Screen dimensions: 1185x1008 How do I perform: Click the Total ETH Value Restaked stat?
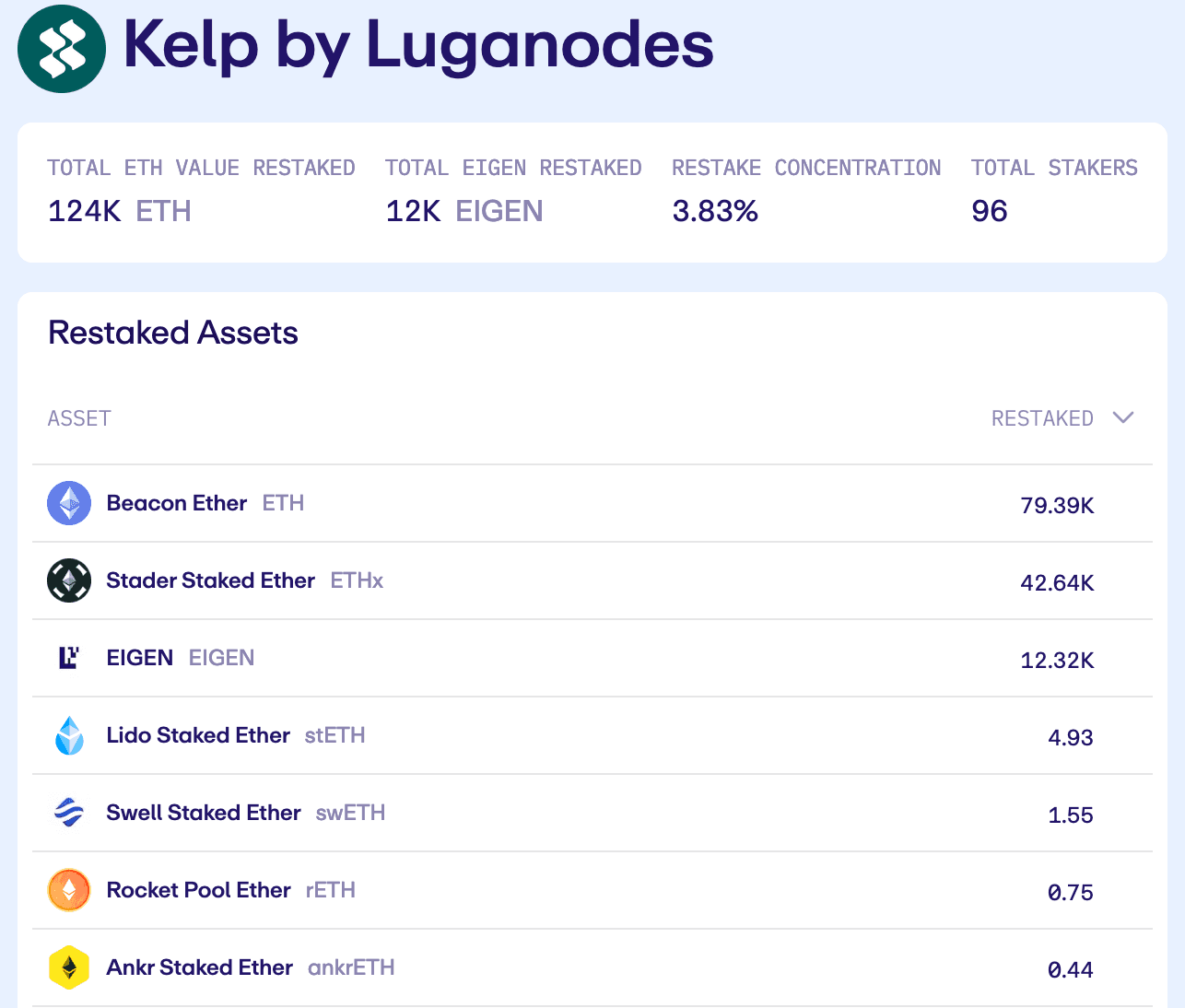click(x=119, y=211)
